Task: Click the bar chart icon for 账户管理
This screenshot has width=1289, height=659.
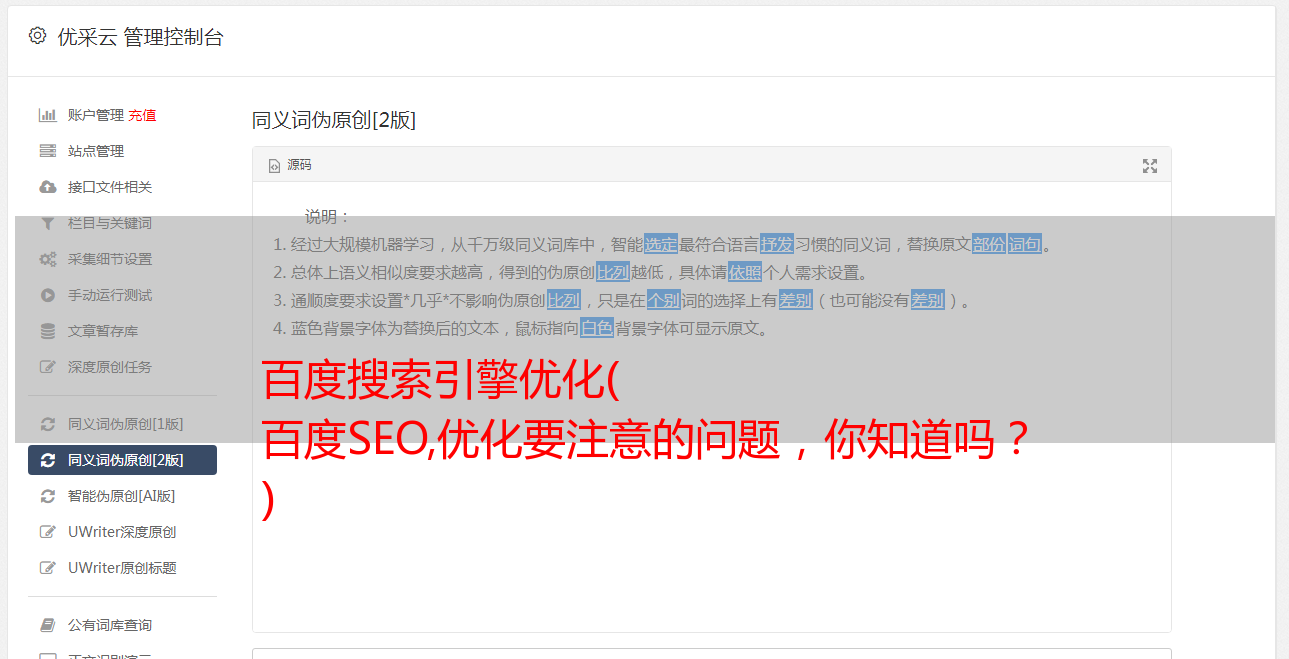Action: tap(47, 115)
